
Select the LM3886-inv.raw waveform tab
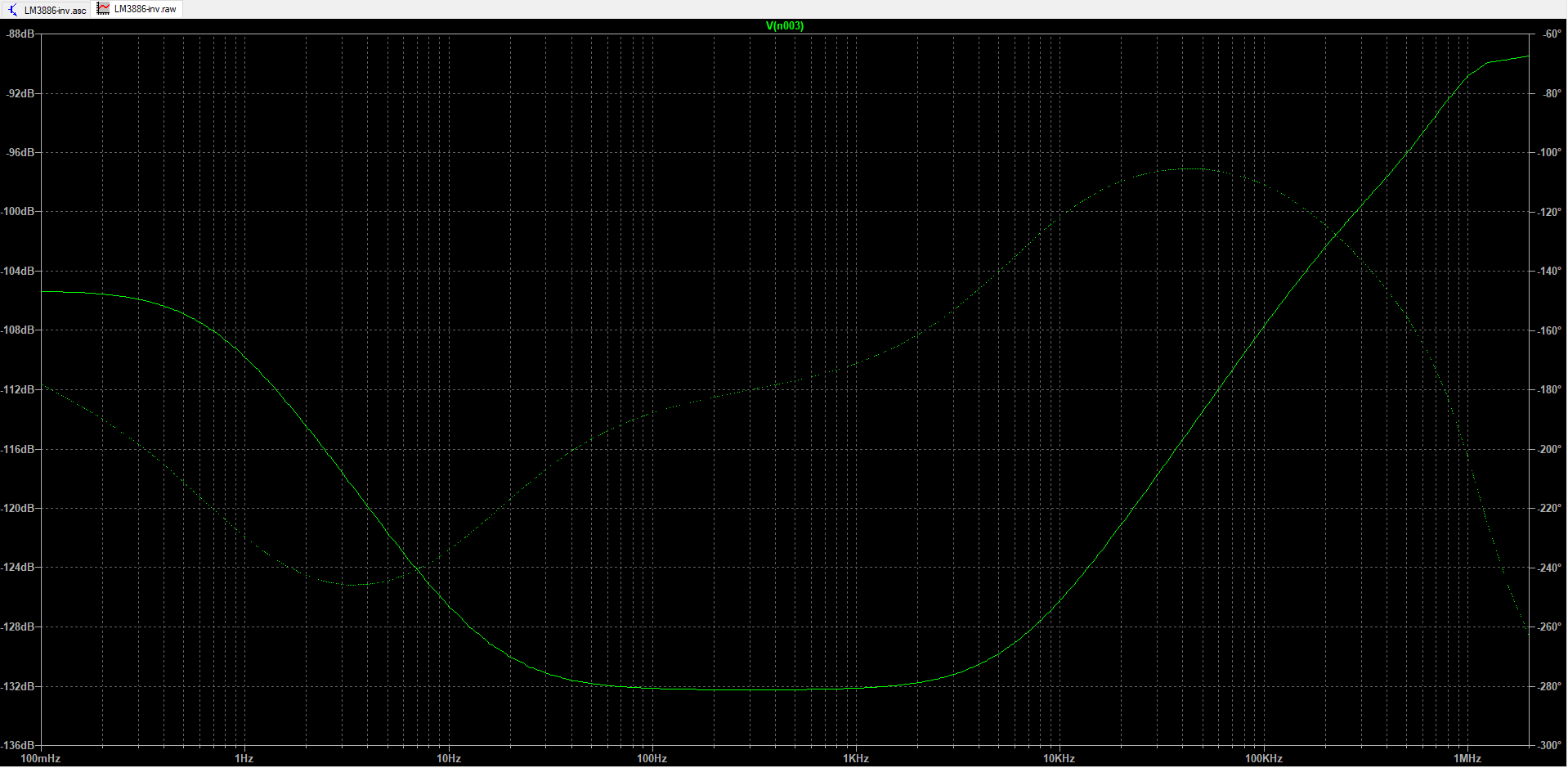click(137, 9)
